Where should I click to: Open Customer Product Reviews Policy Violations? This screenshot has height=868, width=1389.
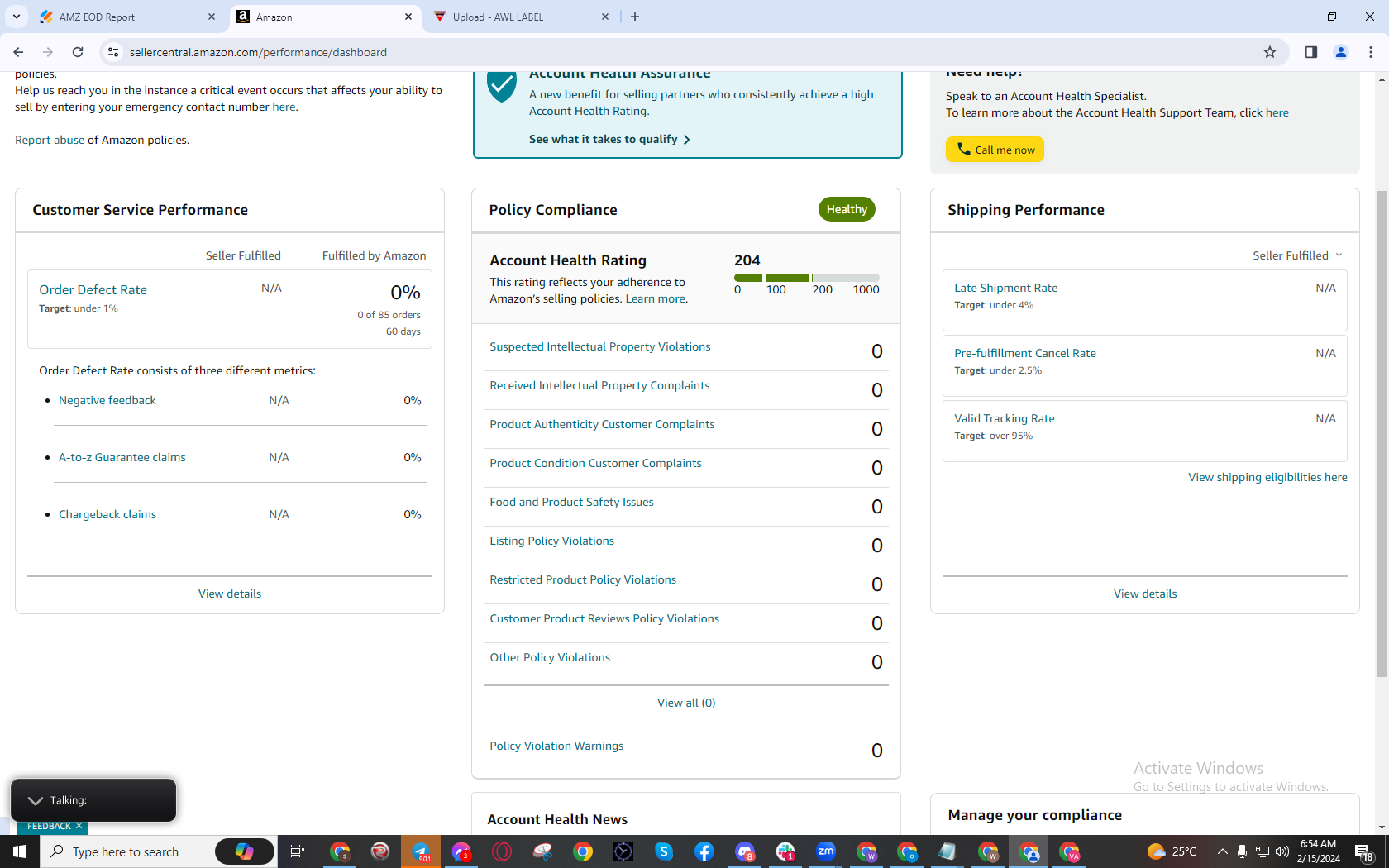click(604, 618)
